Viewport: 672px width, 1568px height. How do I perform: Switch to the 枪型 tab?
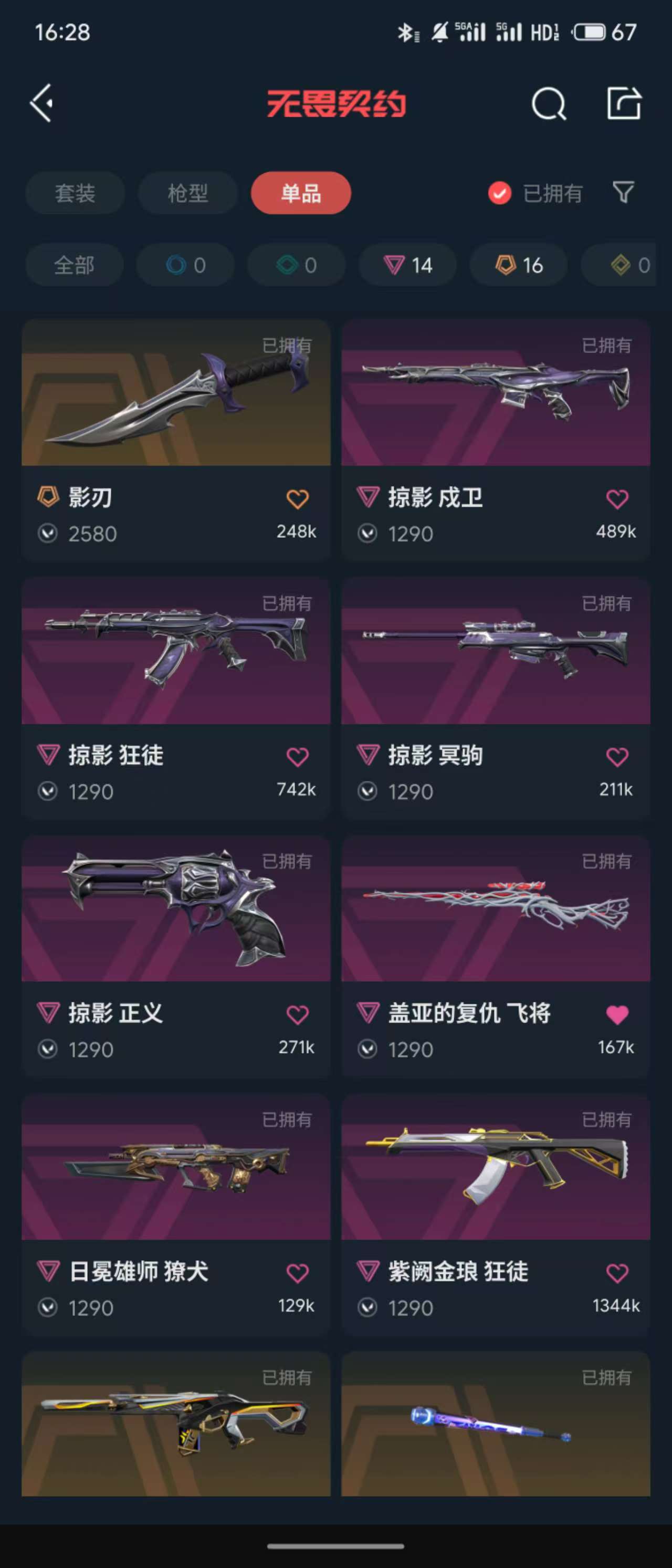(x=187, y=193)
